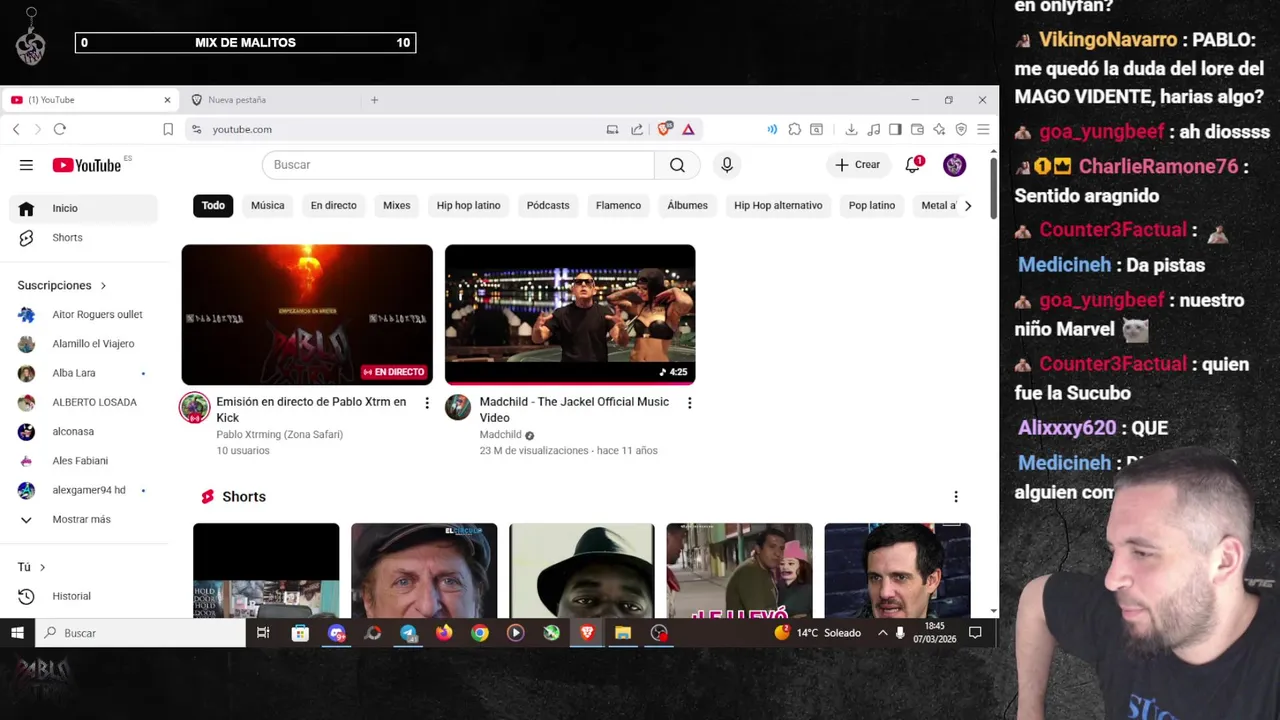The height and width of the screenshot is (720, 1280).
Task: Open the browser main menu
Action: point(983,129)
